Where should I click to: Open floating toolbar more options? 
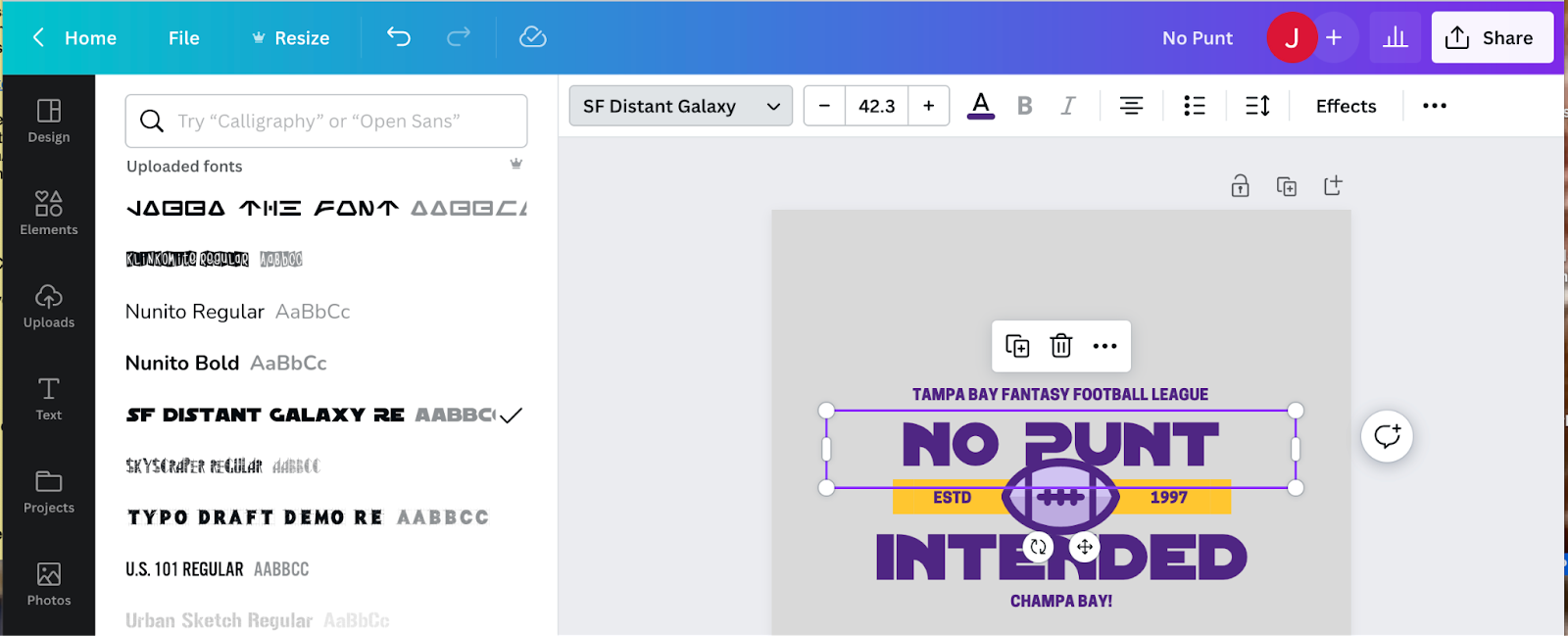1105,346
